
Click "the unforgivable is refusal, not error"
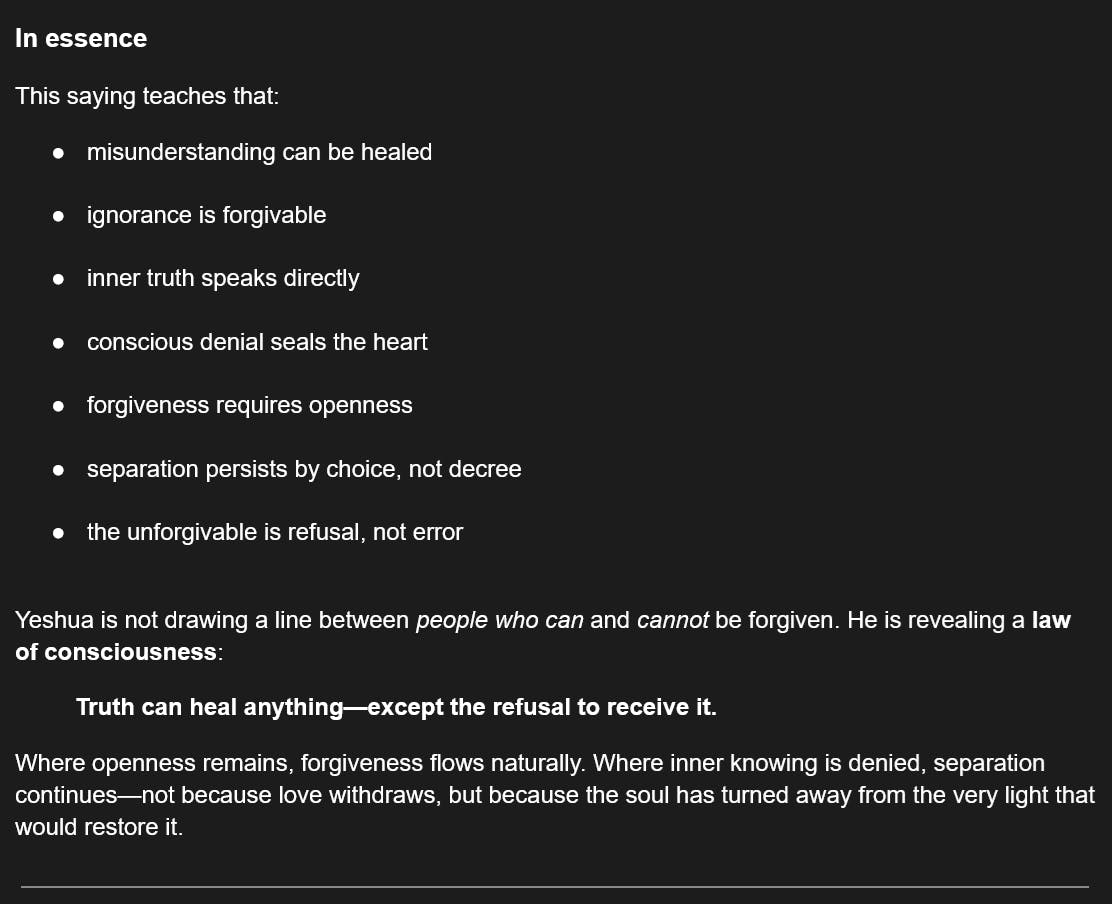click(275, 532)
